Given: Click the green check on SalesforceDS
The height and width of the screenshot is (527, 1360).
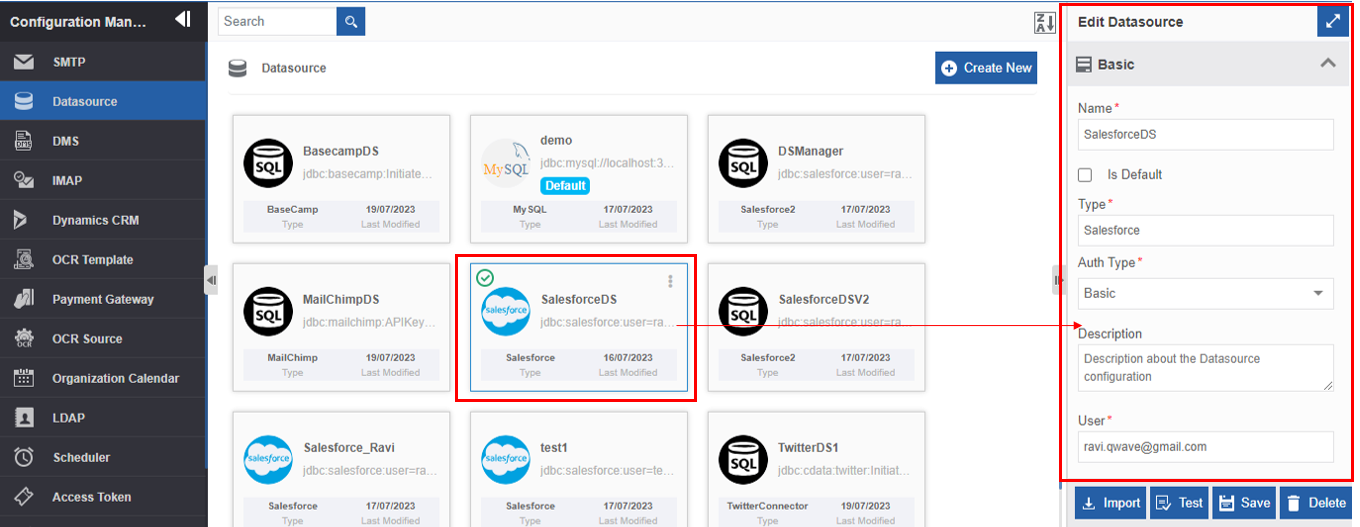Looking at the screenshot, I should pyautogui.click(x=485, y=278).
